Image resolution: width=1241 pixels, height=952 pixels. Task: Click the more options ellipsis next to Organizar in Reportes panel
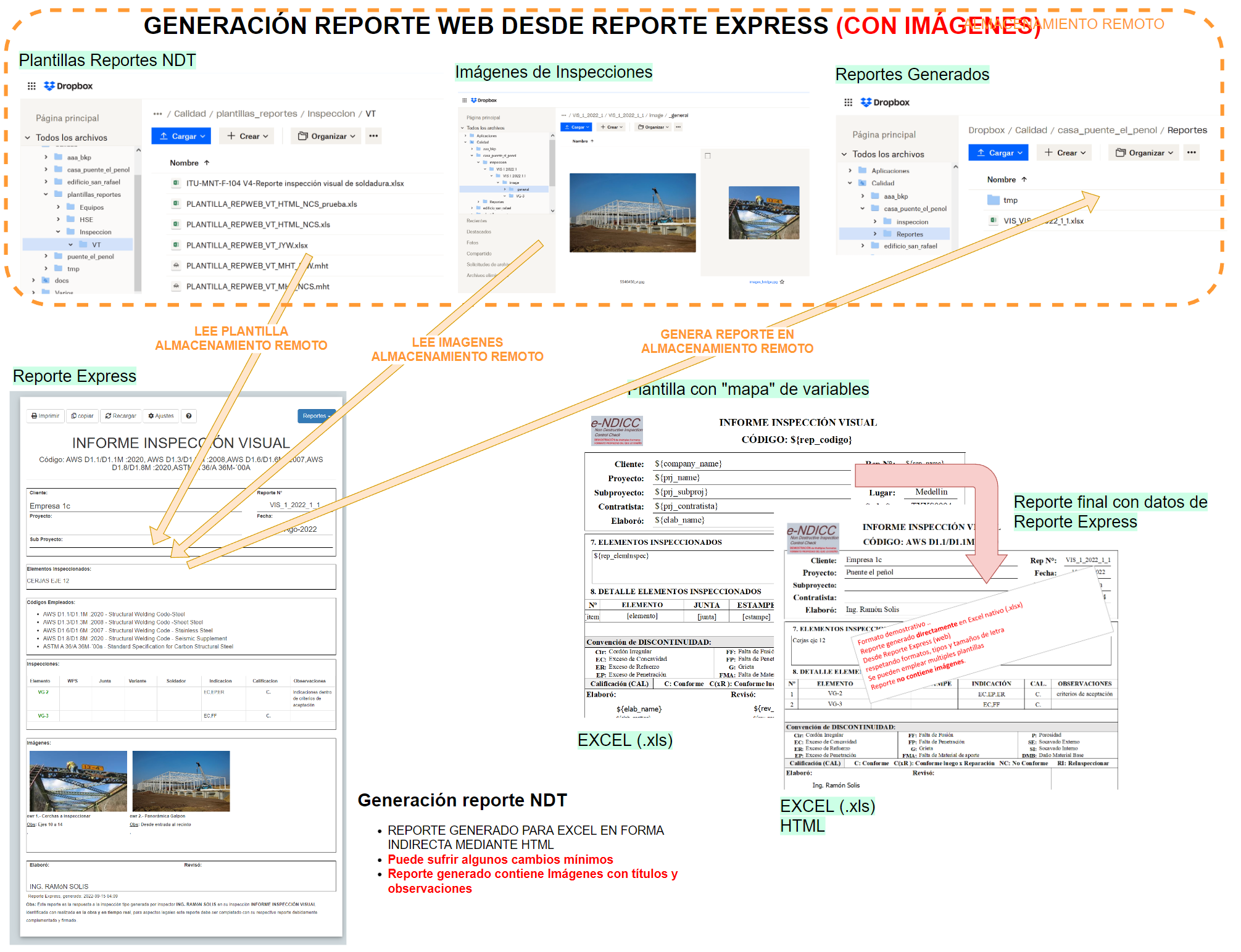pos(1191,152)
